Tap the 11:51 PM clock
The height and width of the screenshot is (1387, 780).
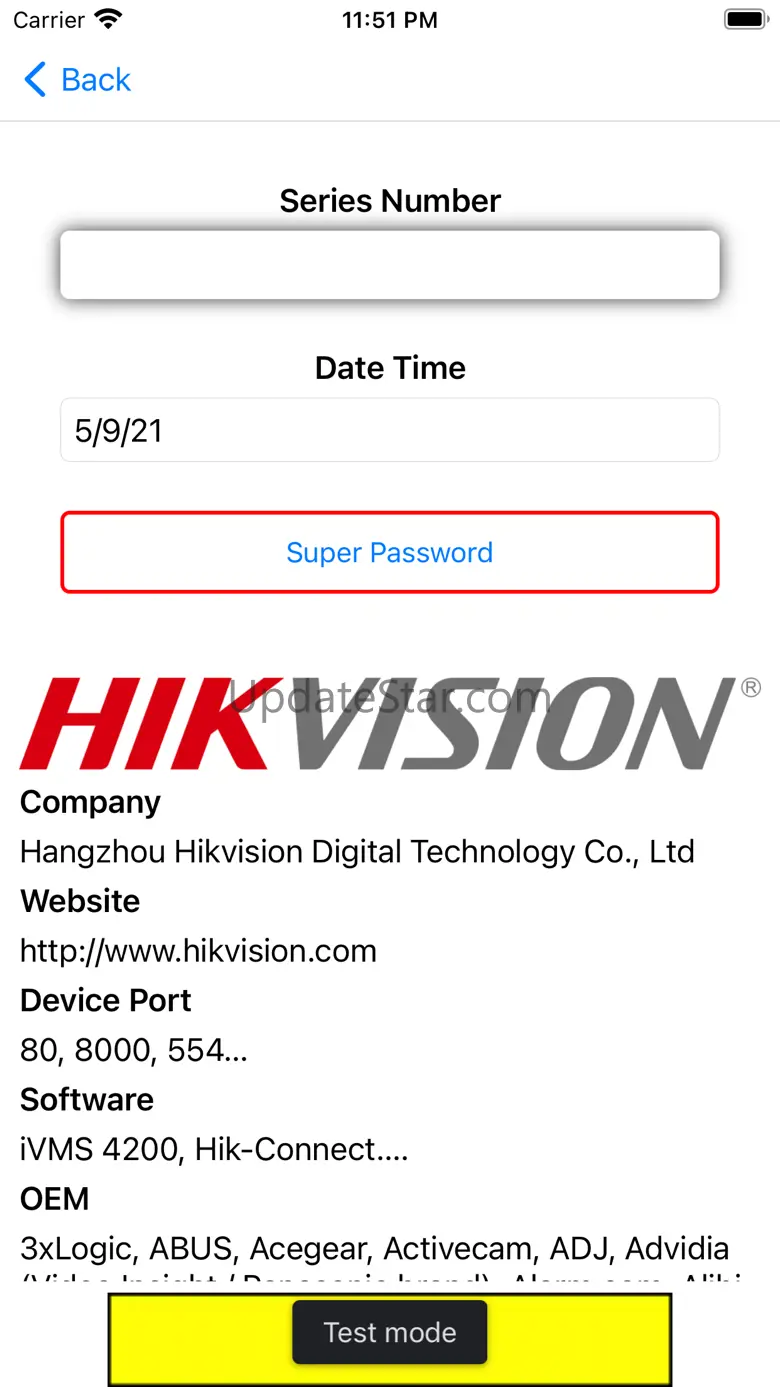(390, 20)
